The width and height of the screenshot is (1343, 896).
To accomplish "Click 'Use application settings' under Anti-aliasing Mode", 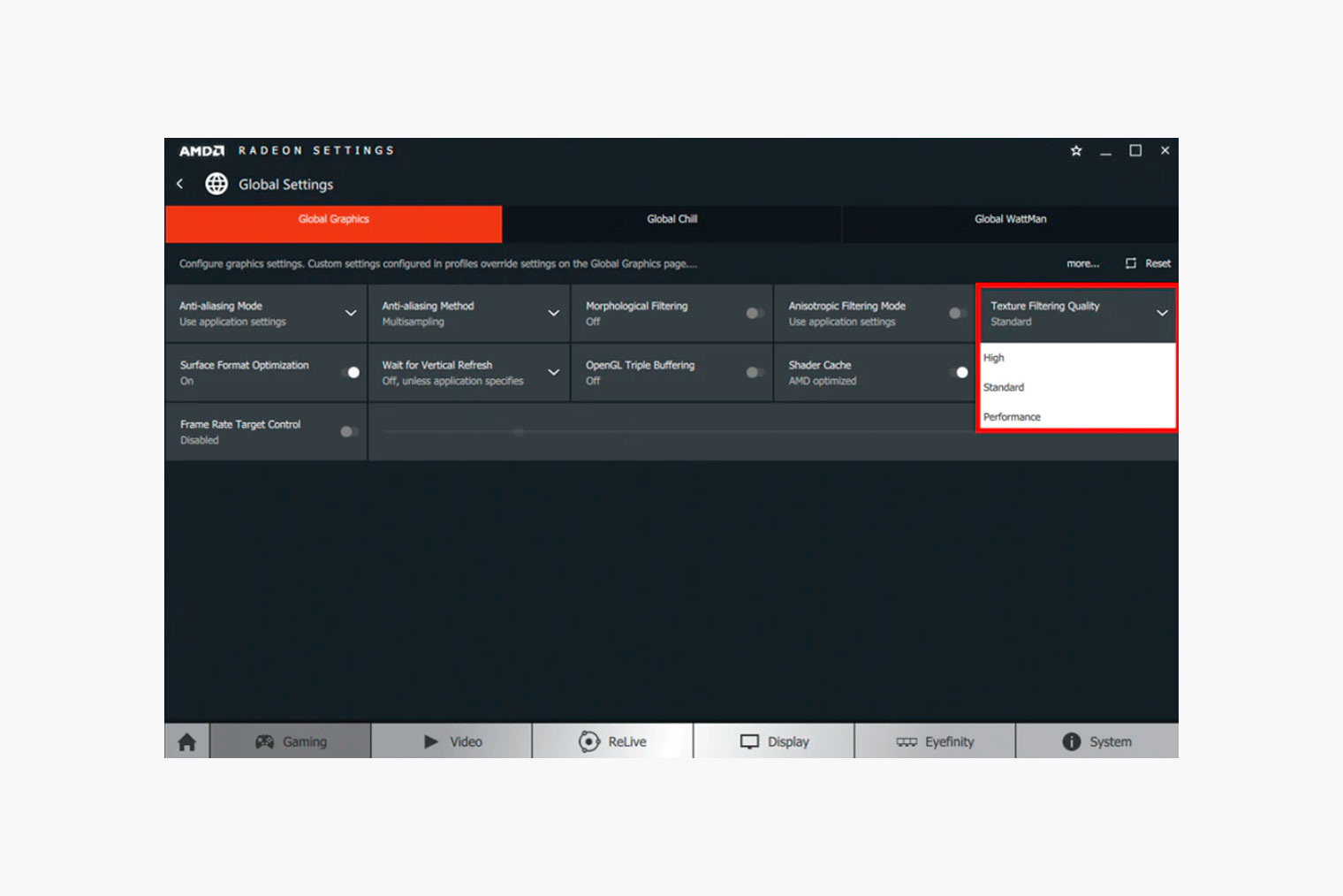I will point(232,322).
